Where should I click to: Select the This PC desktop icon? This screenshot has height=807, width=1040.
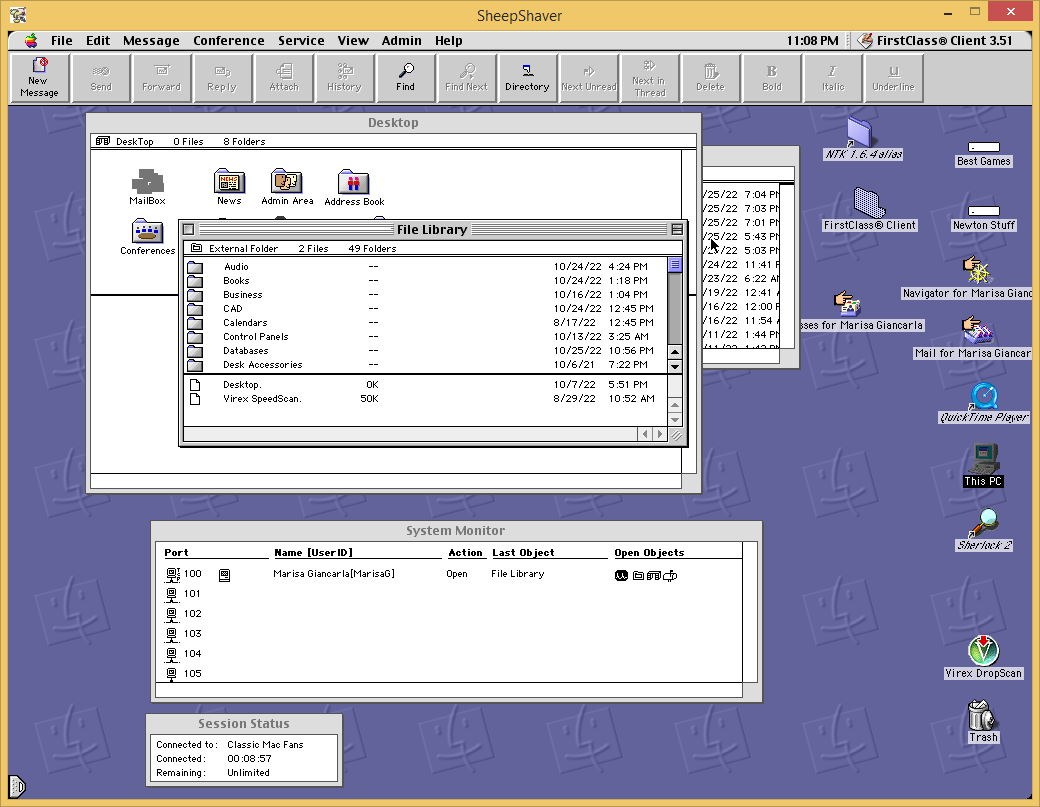[x=983, y=466]
